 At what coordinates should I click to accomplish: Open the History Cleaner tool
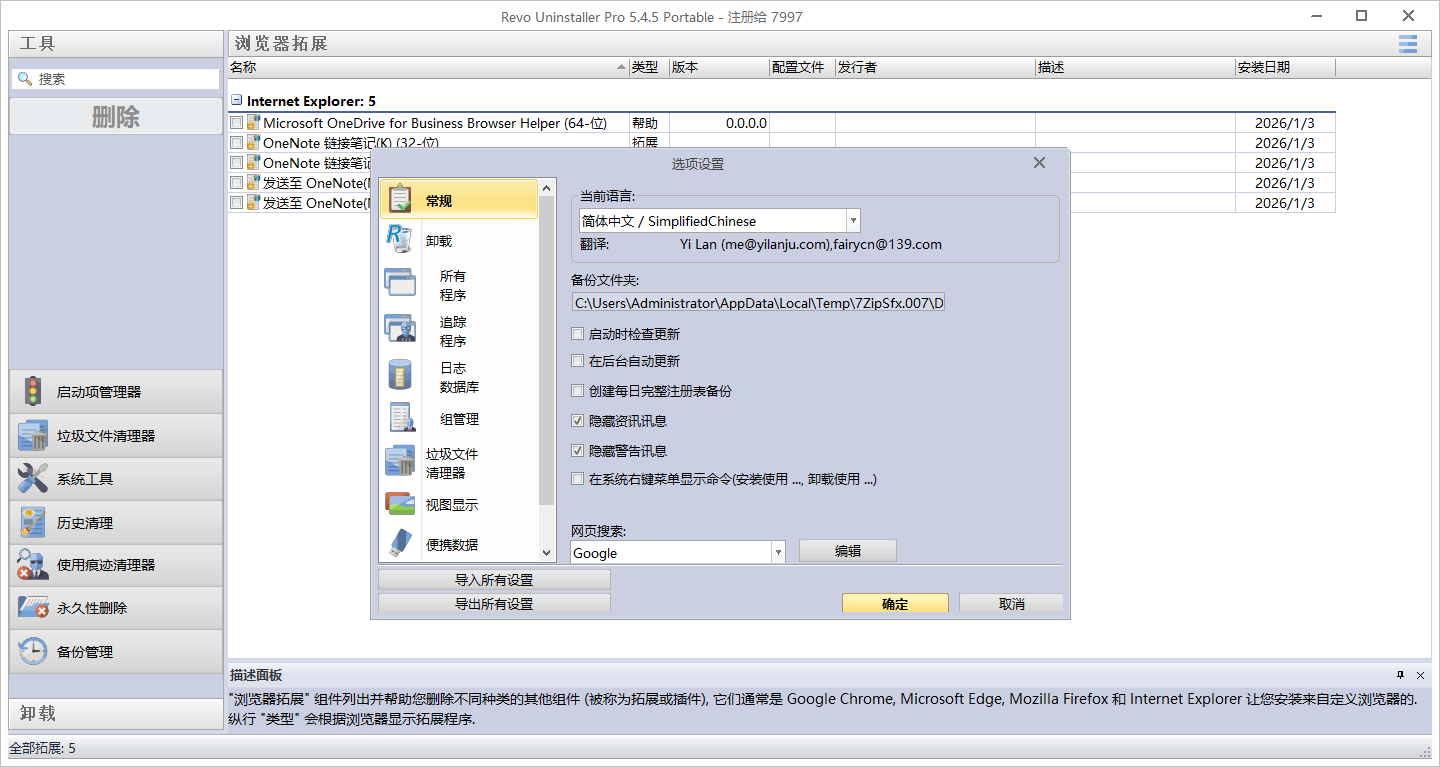click(x=100, y=521)
